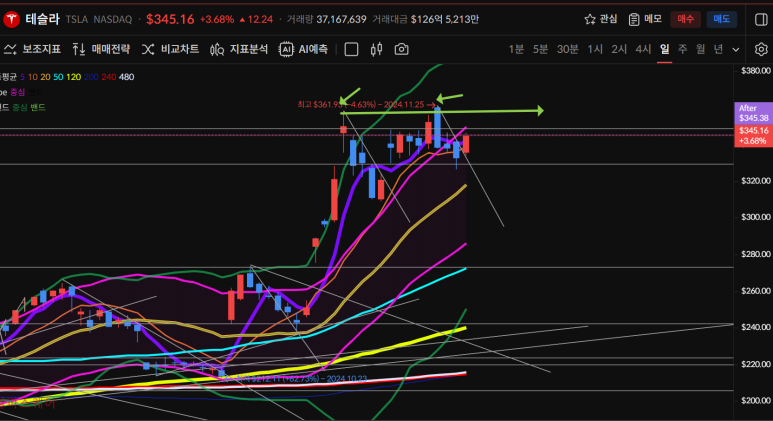
Task: Click the Tesla logo icon
Action: pos(11,20)
